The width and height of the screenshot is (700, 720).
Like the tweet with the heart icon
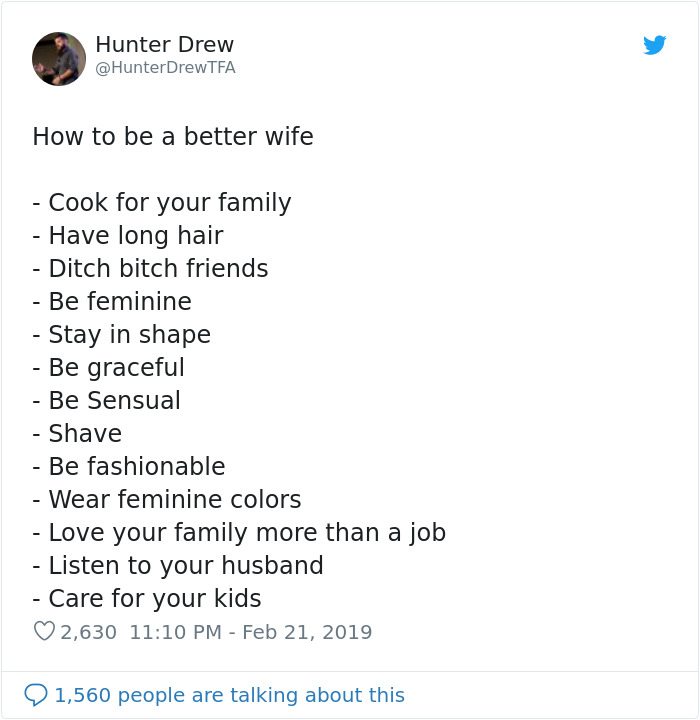pos(44,632)
